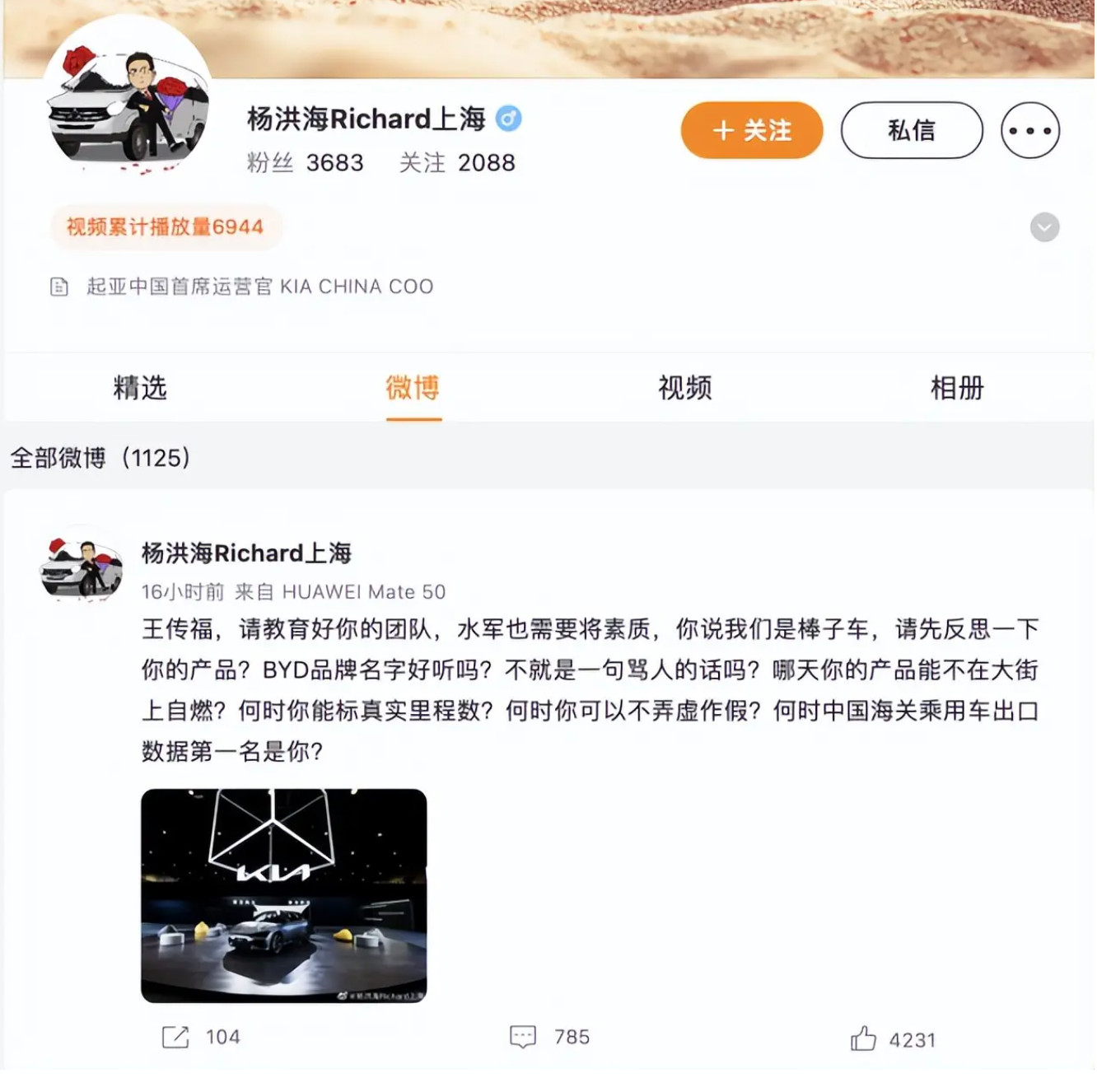Image resolution: width=1097 pixels, height=1092 pixels.
Task: Open the KIA car stage photo thumbnail
Action: pos(284,896)
